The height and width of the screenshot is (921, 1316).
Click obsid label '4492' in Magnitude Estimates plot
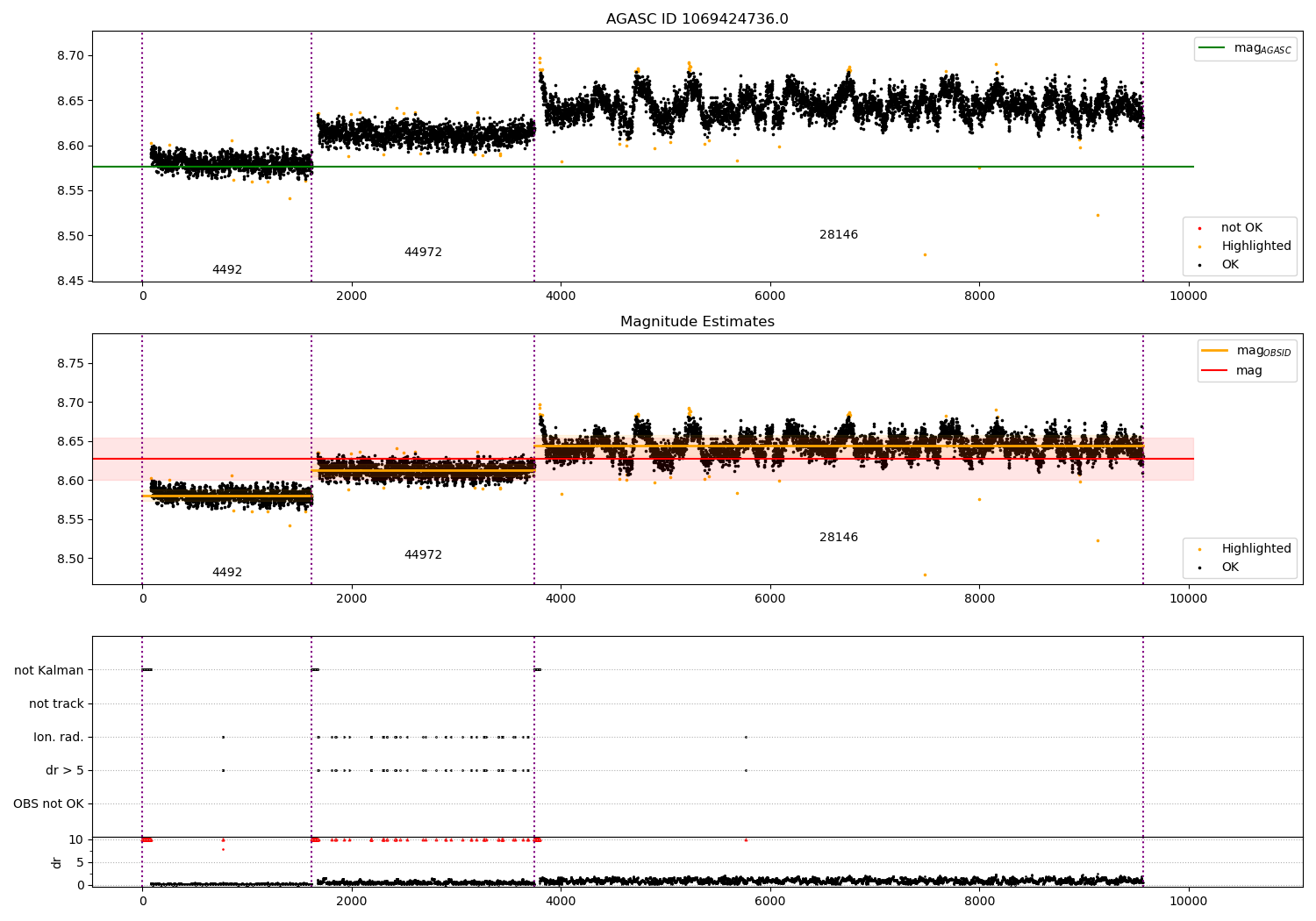click(227, 573)
